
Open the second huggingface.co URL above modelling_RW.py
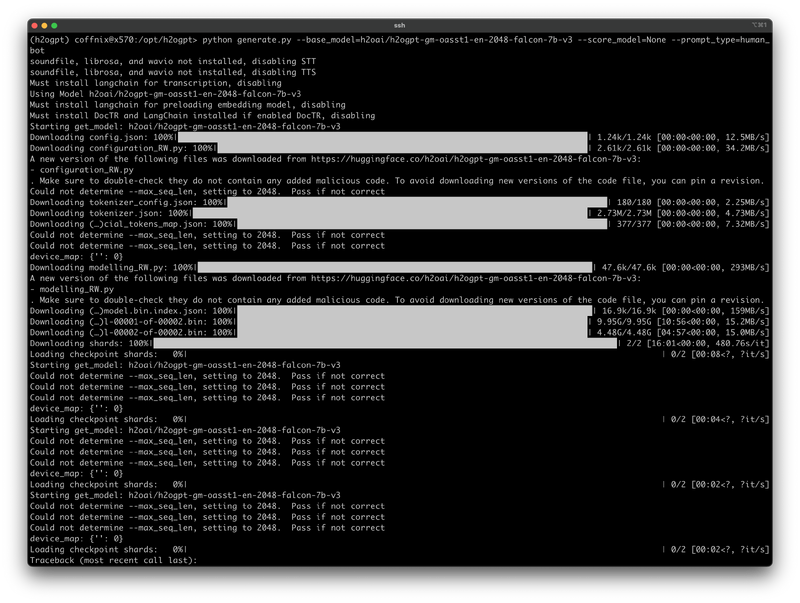491,278
